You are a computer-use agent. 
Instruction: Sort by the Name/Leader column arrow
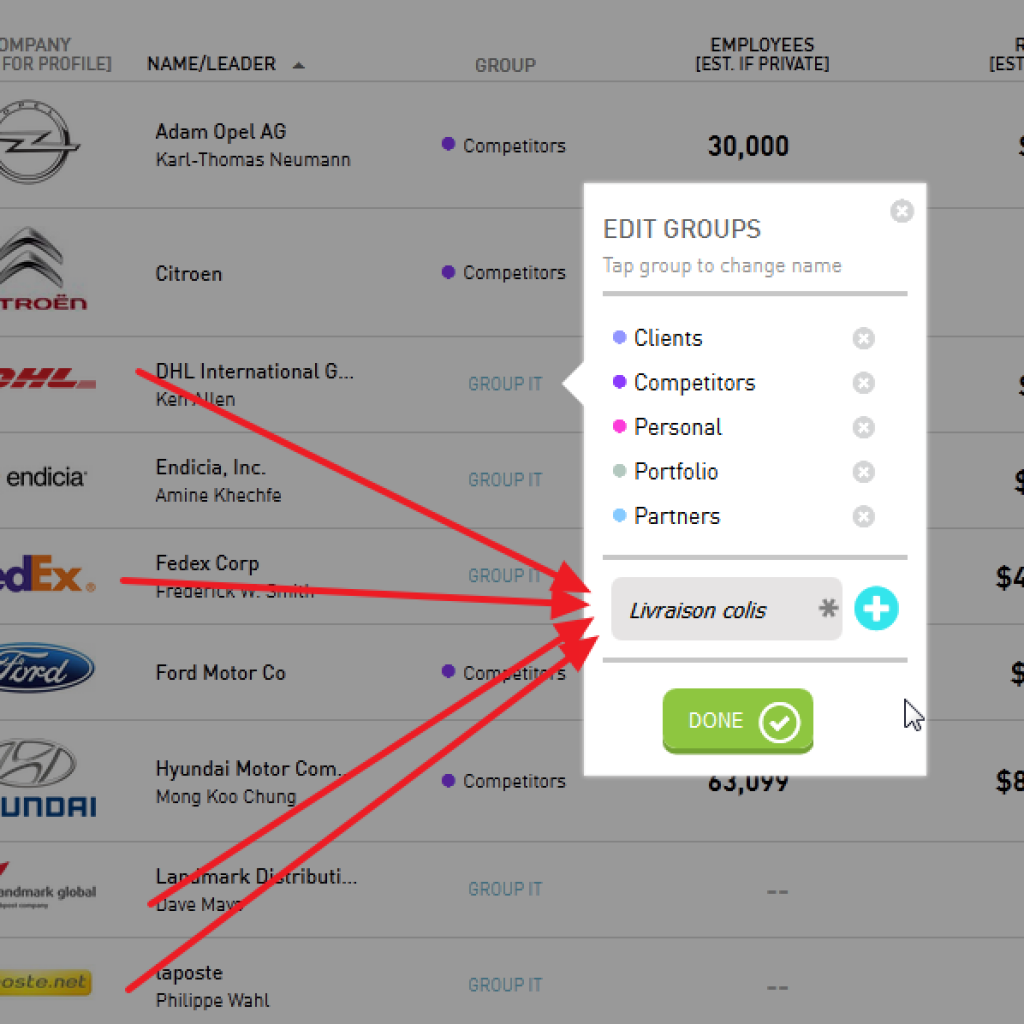[299, 66]
